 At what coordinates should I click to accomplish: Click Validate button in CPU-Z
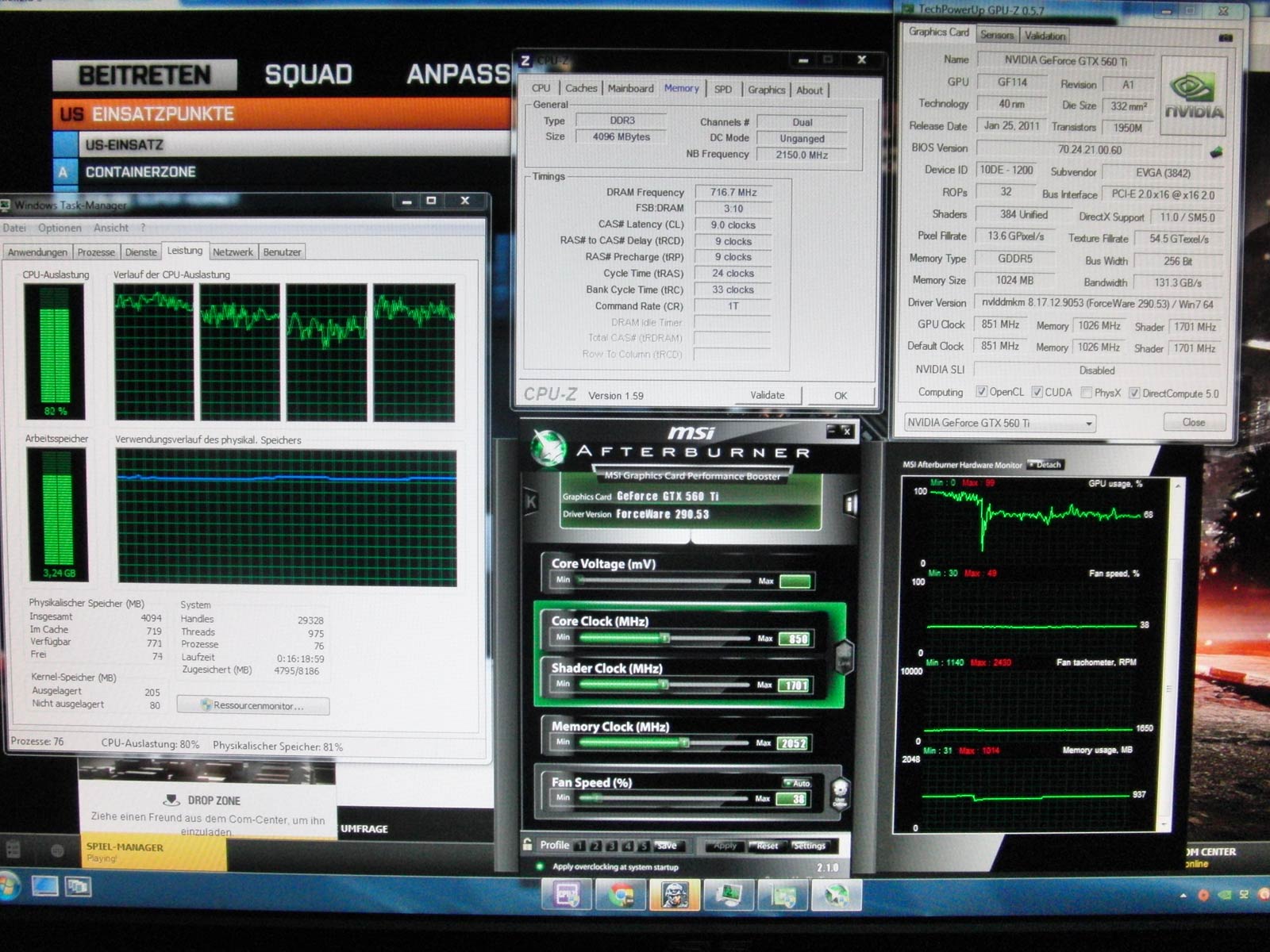coord(768,395)
